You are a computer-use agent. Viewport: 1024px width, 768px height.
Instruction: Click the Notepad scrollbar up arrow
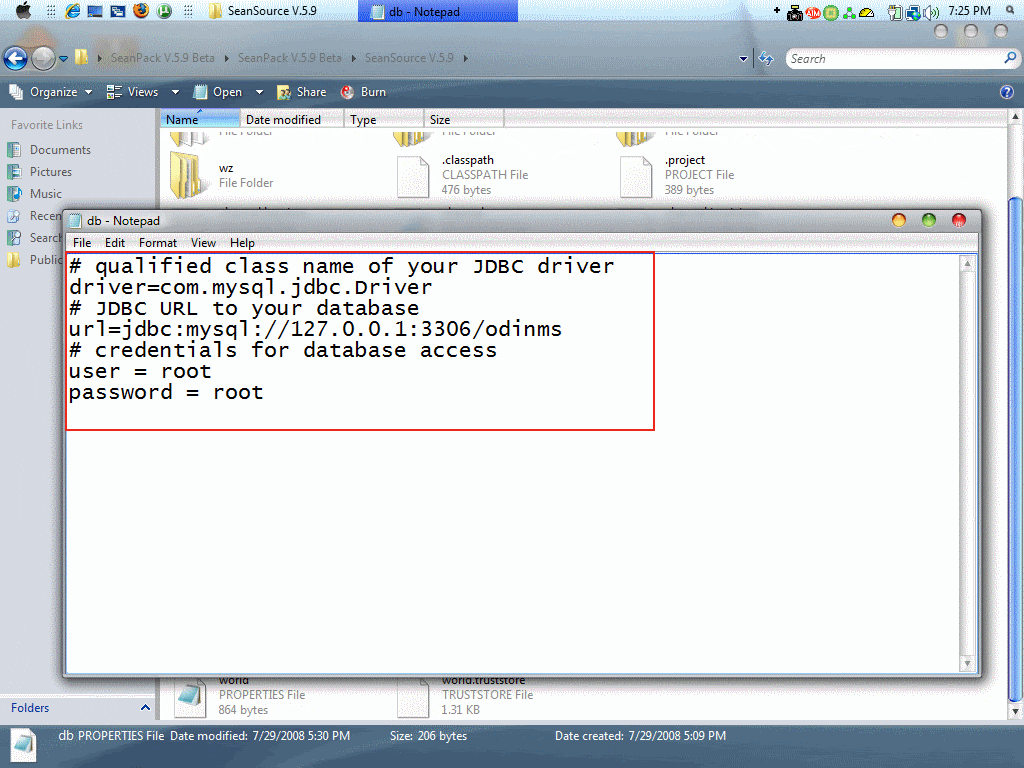(x=967, y=264)
